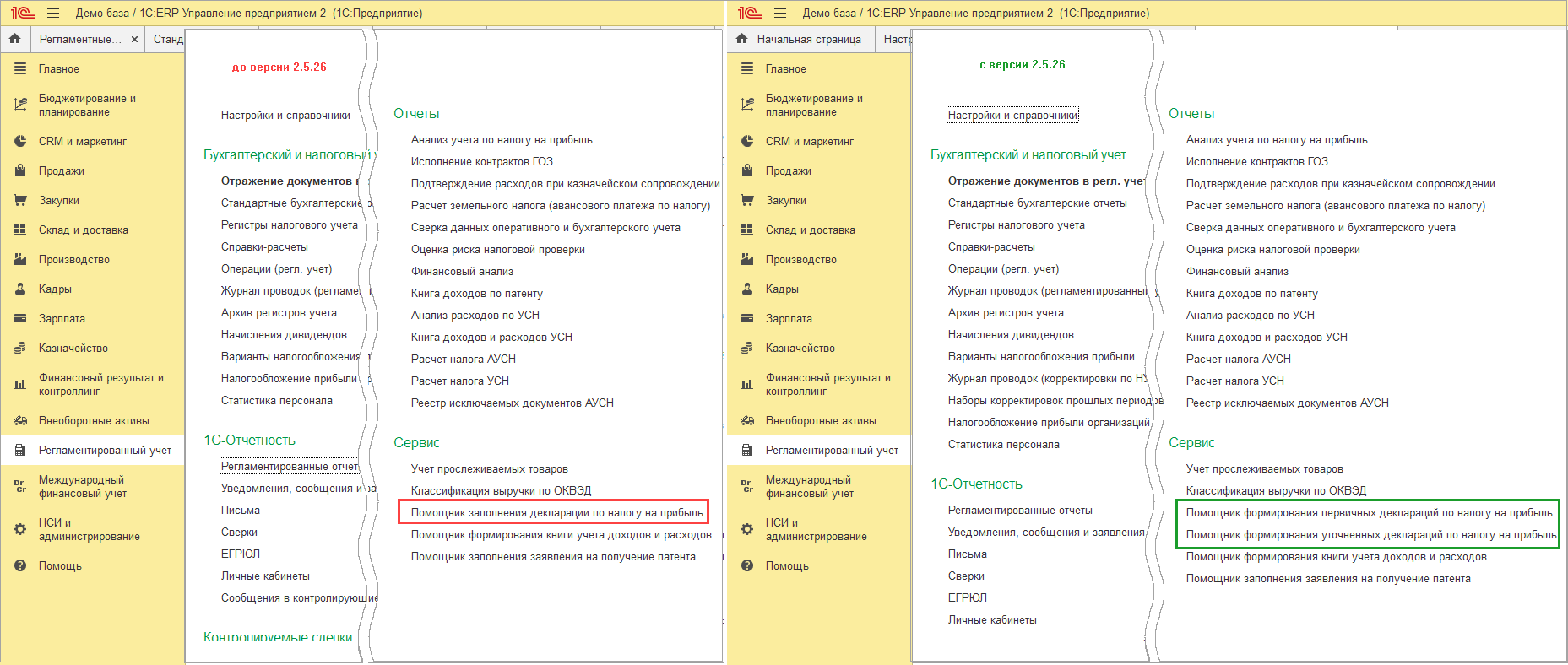Open Книга доходов по патенту in right window
The width and height of the screenshot is (1568, 665).
tap(1251, 294)
